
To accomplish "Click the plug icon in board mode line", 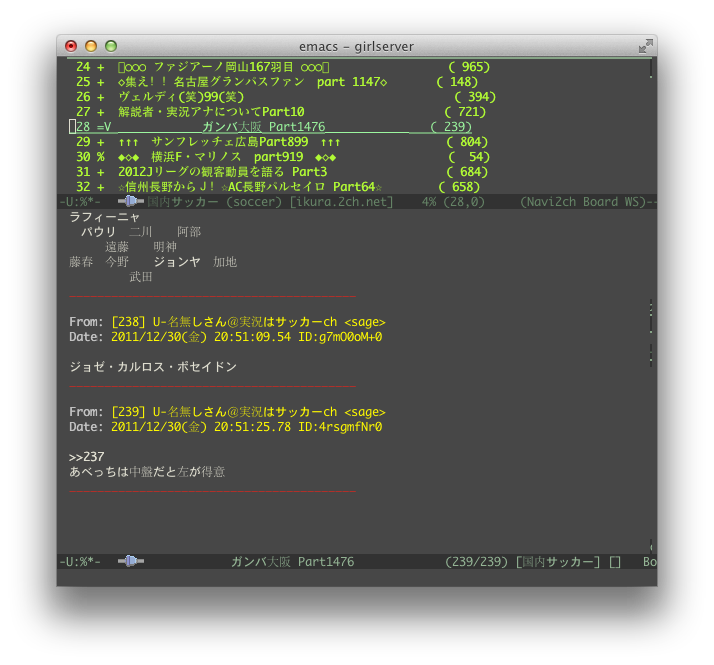I will (x=131, y=201).
